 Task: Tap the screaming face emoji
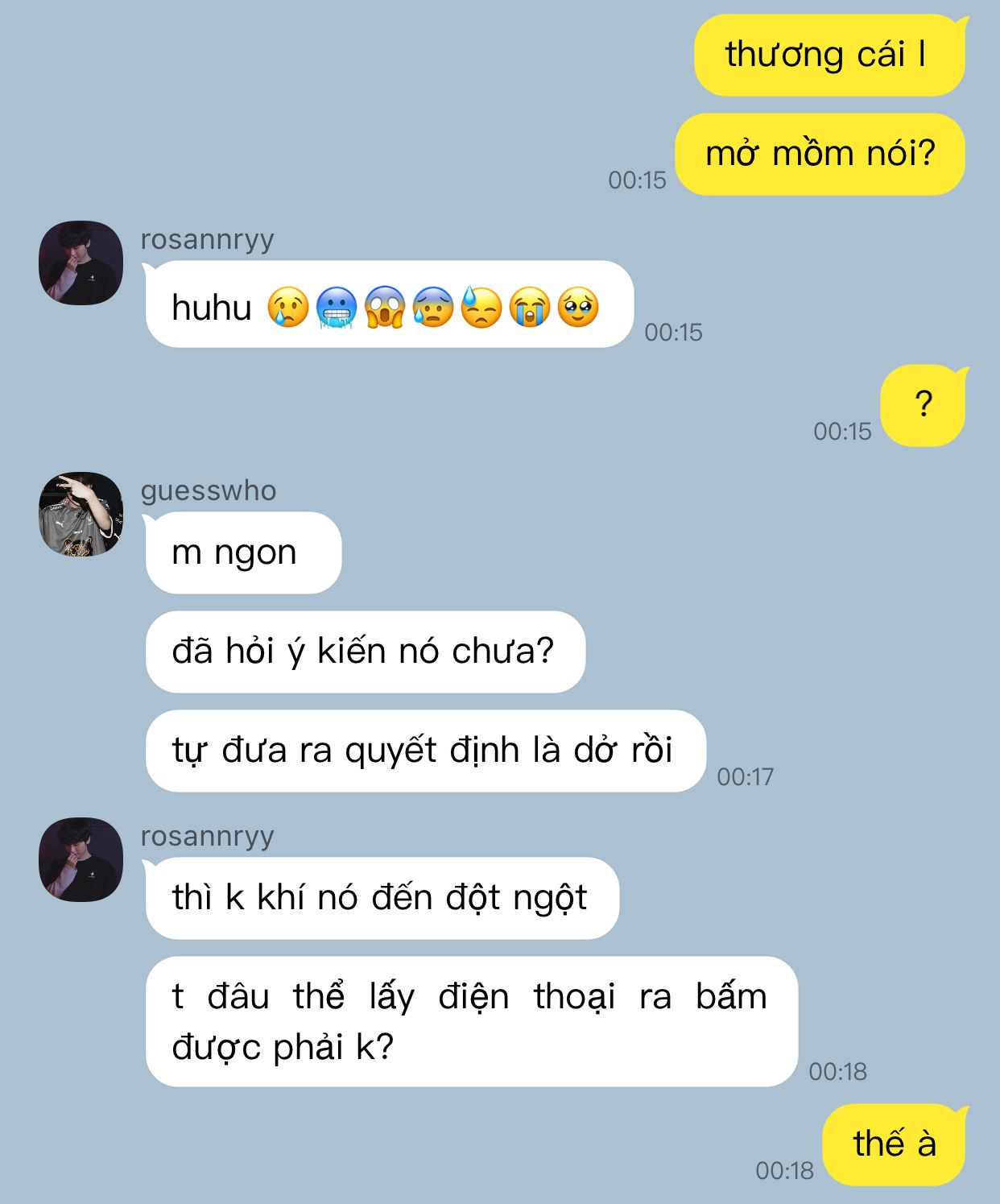(x=385, y=307)
